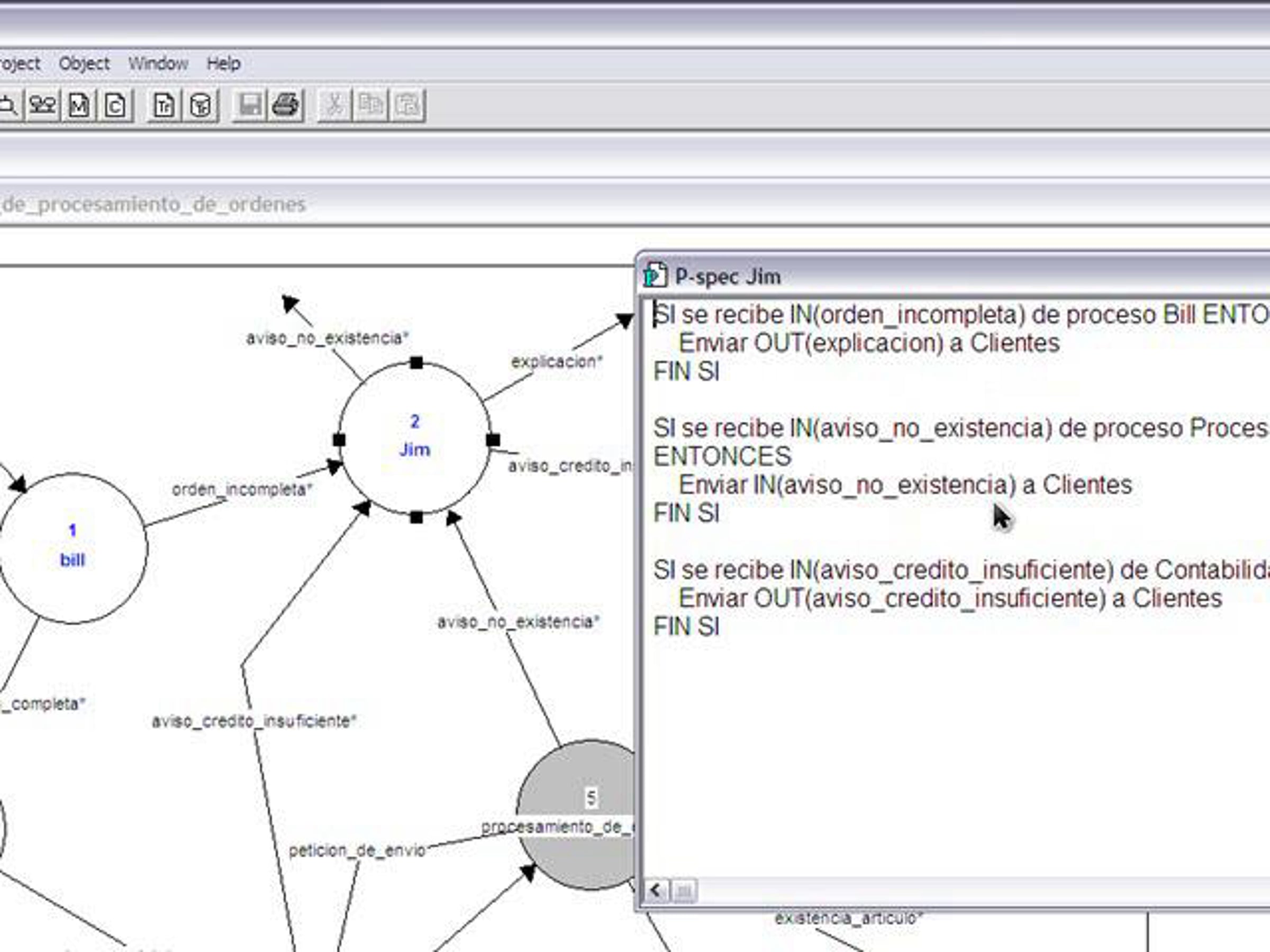Click the find/zoom toolbar icon
The image size is (1270, 952).
(x=8, y=106)
